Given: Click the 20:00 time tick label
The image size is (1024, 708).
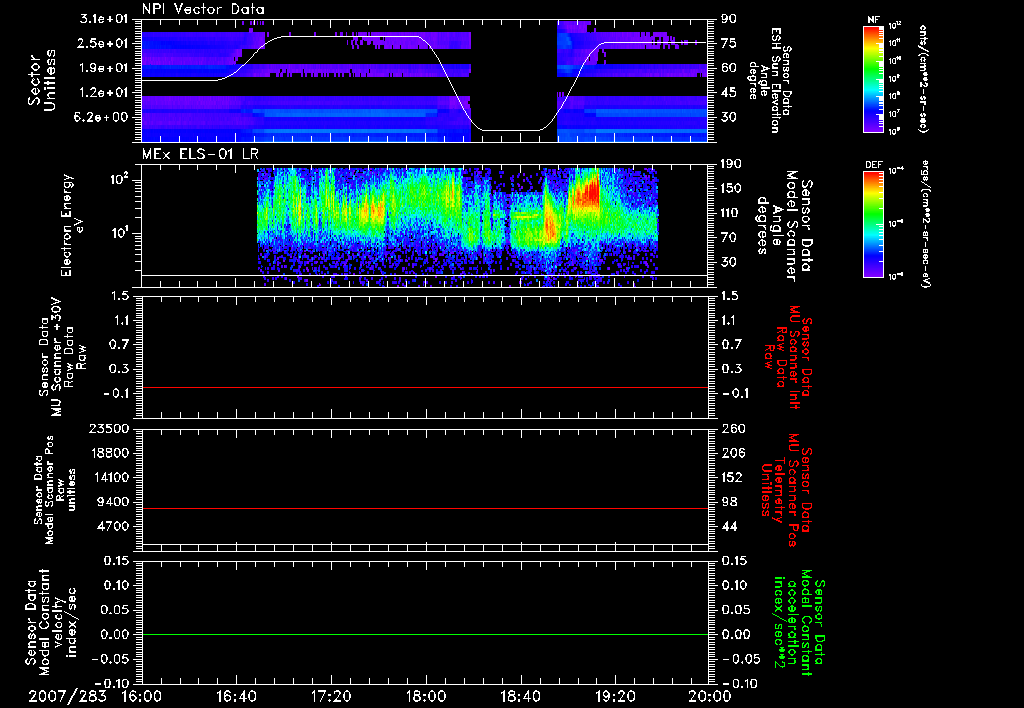Looking at the screenshot, I should 710,696.
